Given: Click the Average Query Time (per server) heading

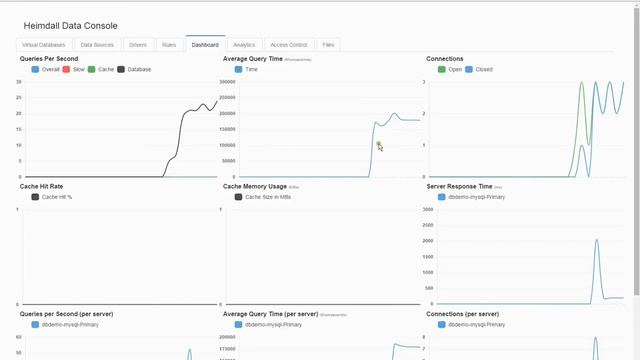Looking at the screenshot, I should [271, 314].
